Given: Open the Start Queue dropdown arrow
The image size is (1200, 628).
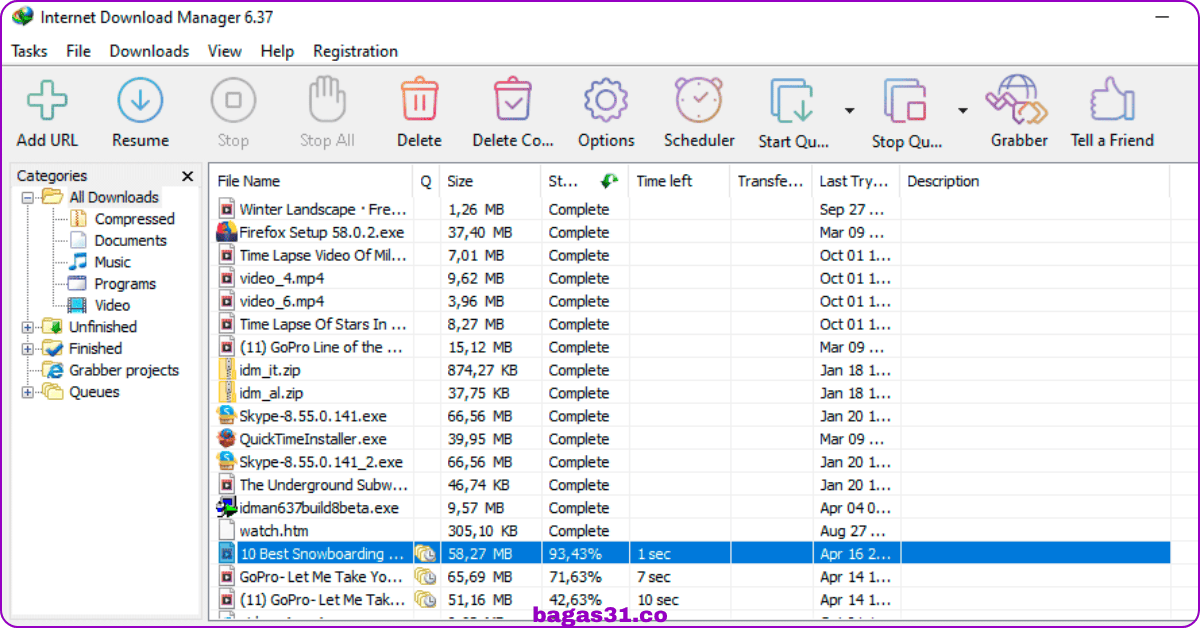Looking at the screenshot, I should tap(849, 110).
